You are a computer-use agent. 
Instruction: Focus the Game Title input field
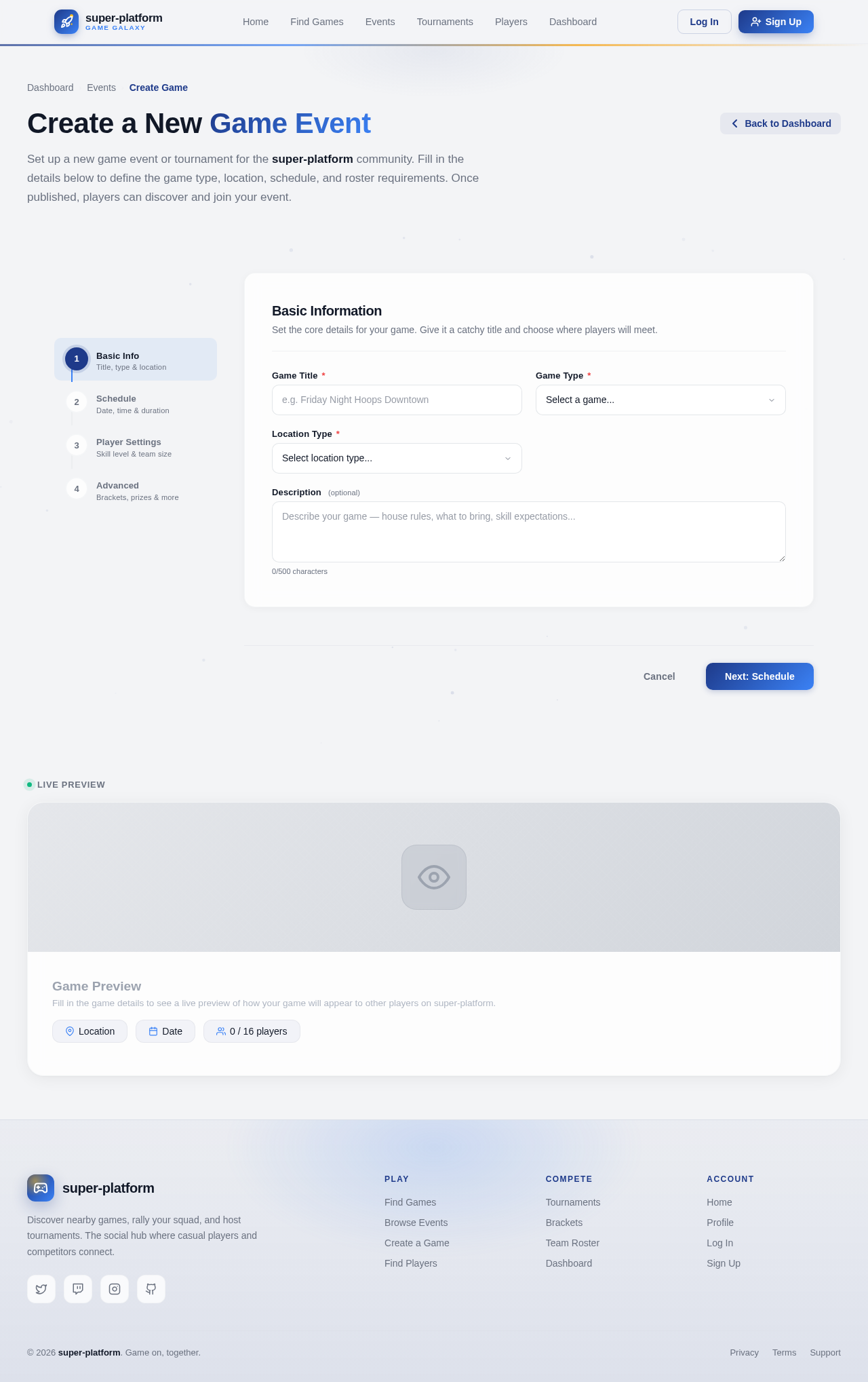(x=397, y=400)
